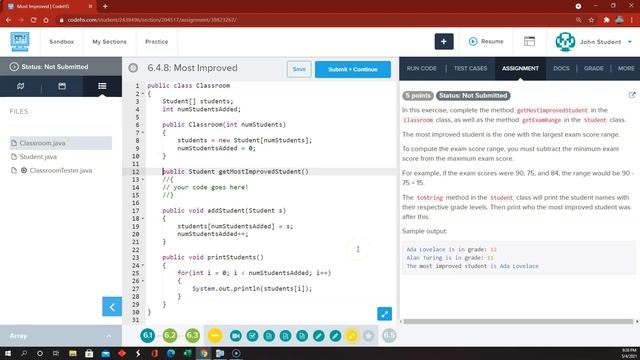The width and height of the screenshot is (640, 360).
Task: Open Excel from the taskbar
Action: [x=187, y=353]
